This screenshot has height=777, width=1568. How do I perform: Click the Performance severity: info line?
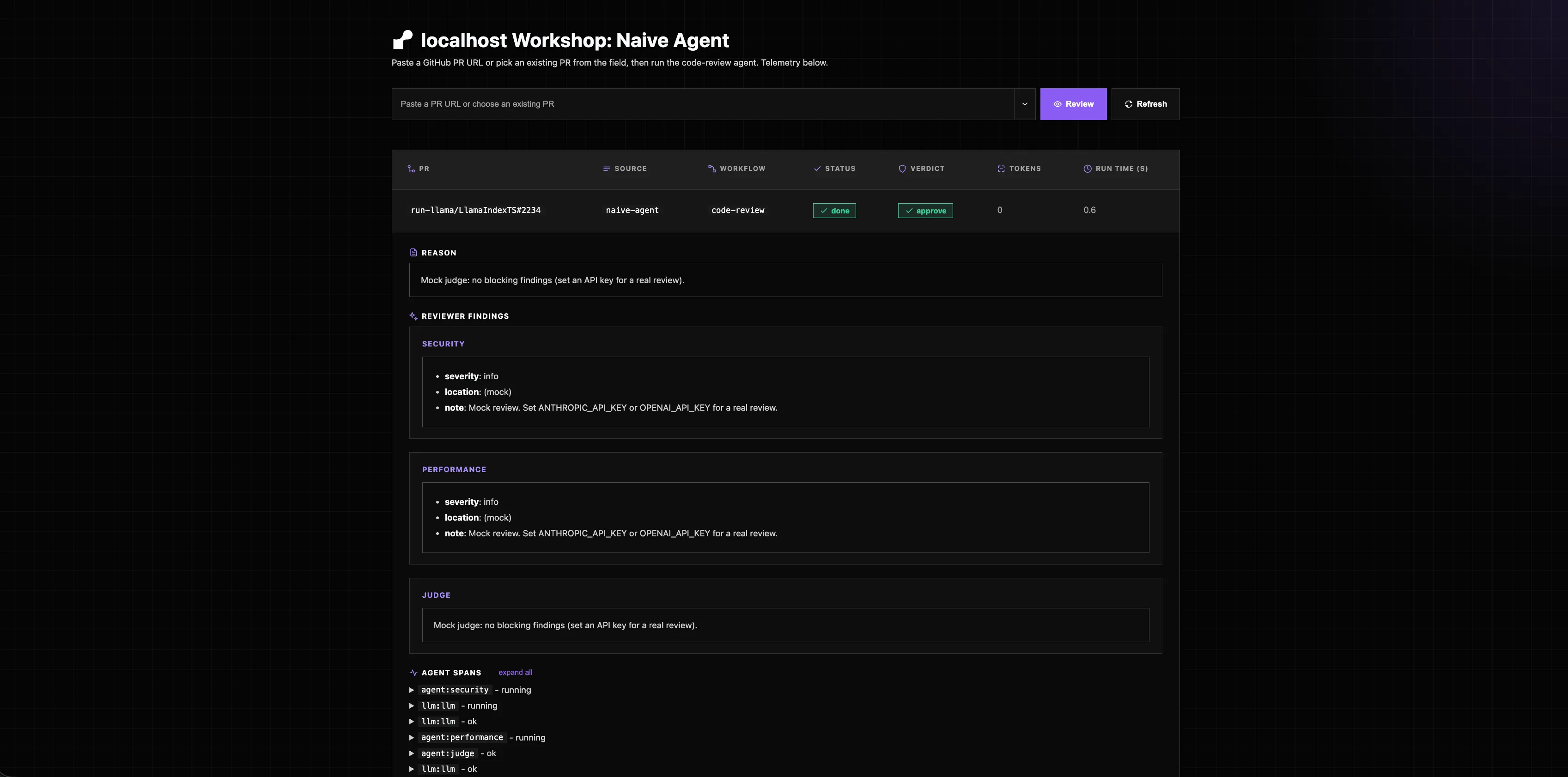point(471,502)
